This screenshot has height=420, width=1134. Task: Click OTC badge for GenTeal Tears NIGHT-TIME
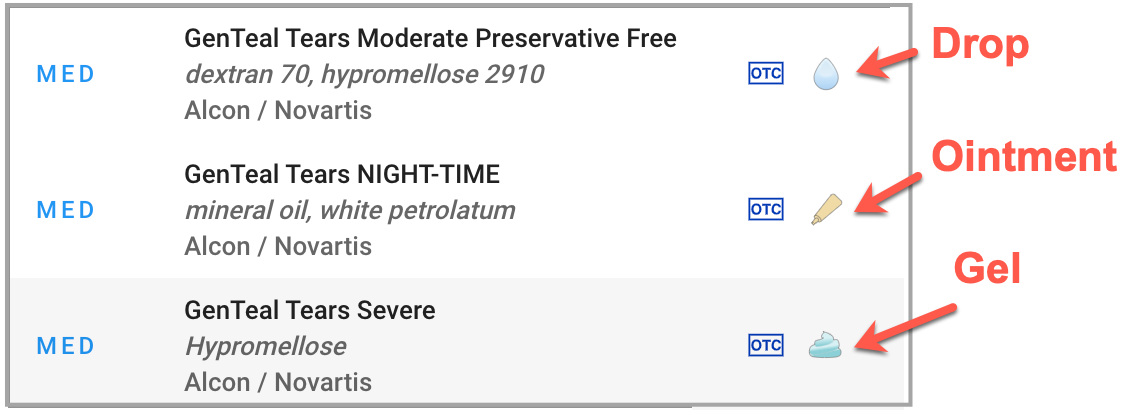click(x=766, y=209)
